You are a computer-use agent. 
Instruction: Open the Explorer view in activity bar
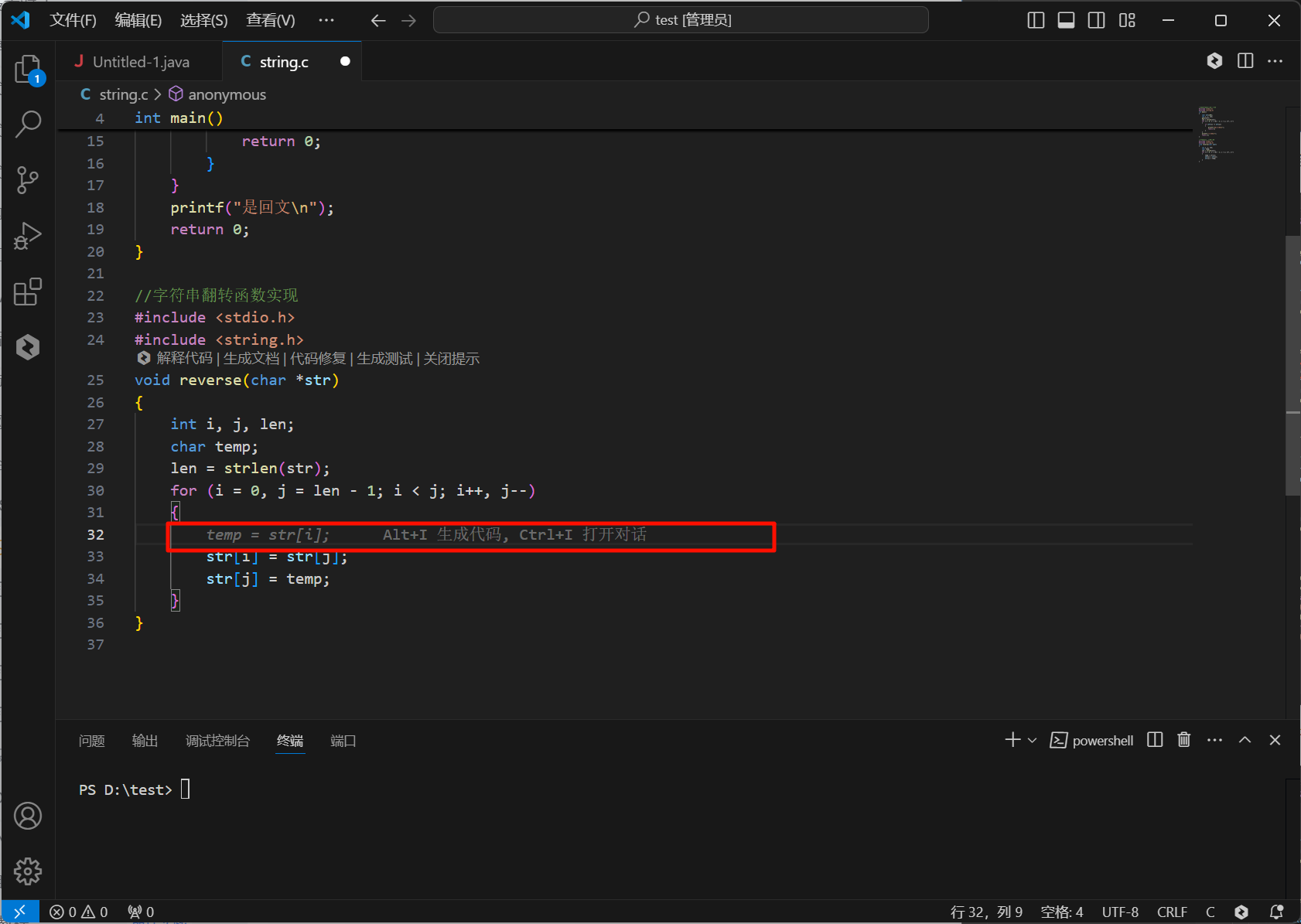[x=28, y=70]
